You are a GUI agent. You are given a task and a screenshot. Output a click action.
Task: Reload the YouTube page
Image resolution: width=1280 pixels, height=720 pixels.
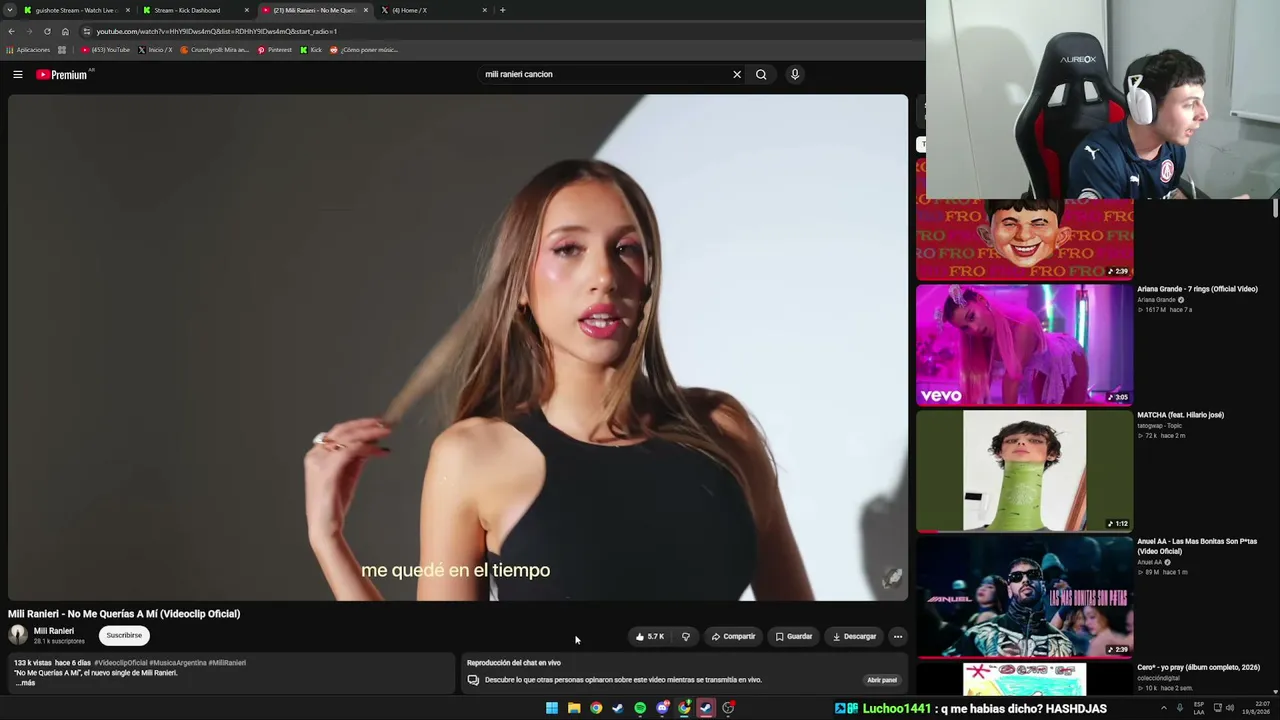(47, 31)
